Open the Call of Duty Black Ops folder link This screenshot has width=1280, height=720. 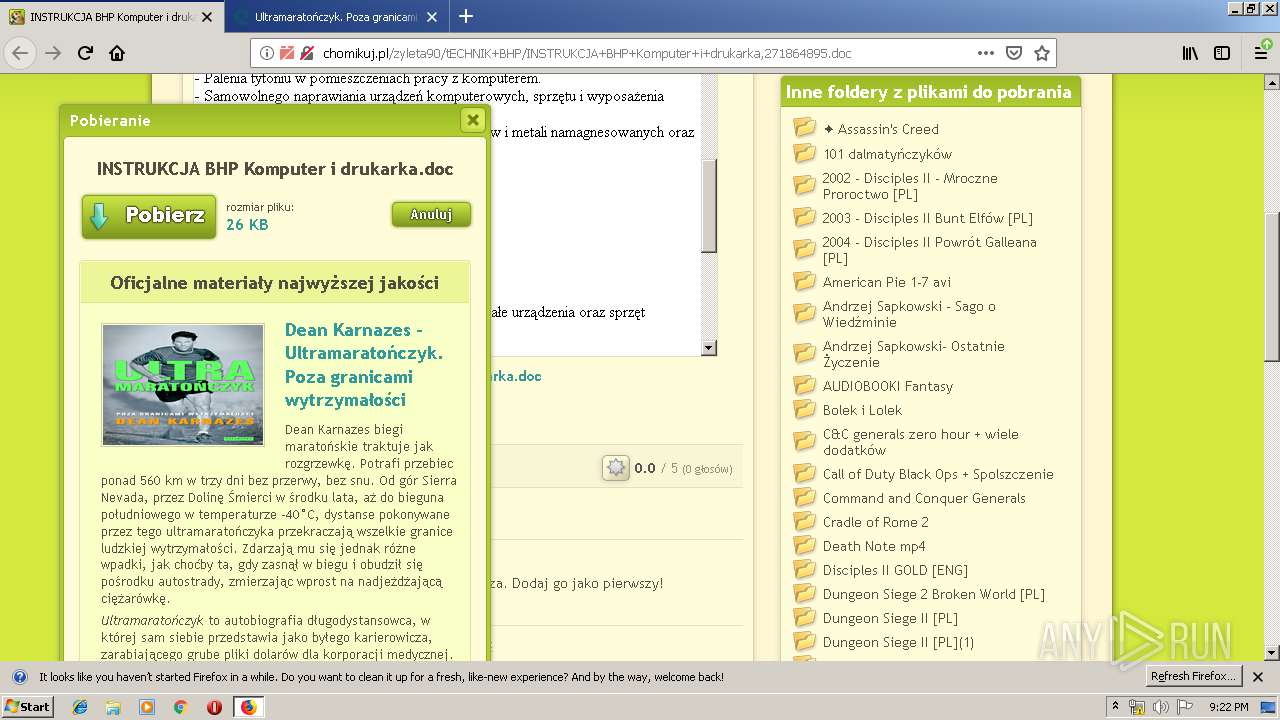point(938,474)
